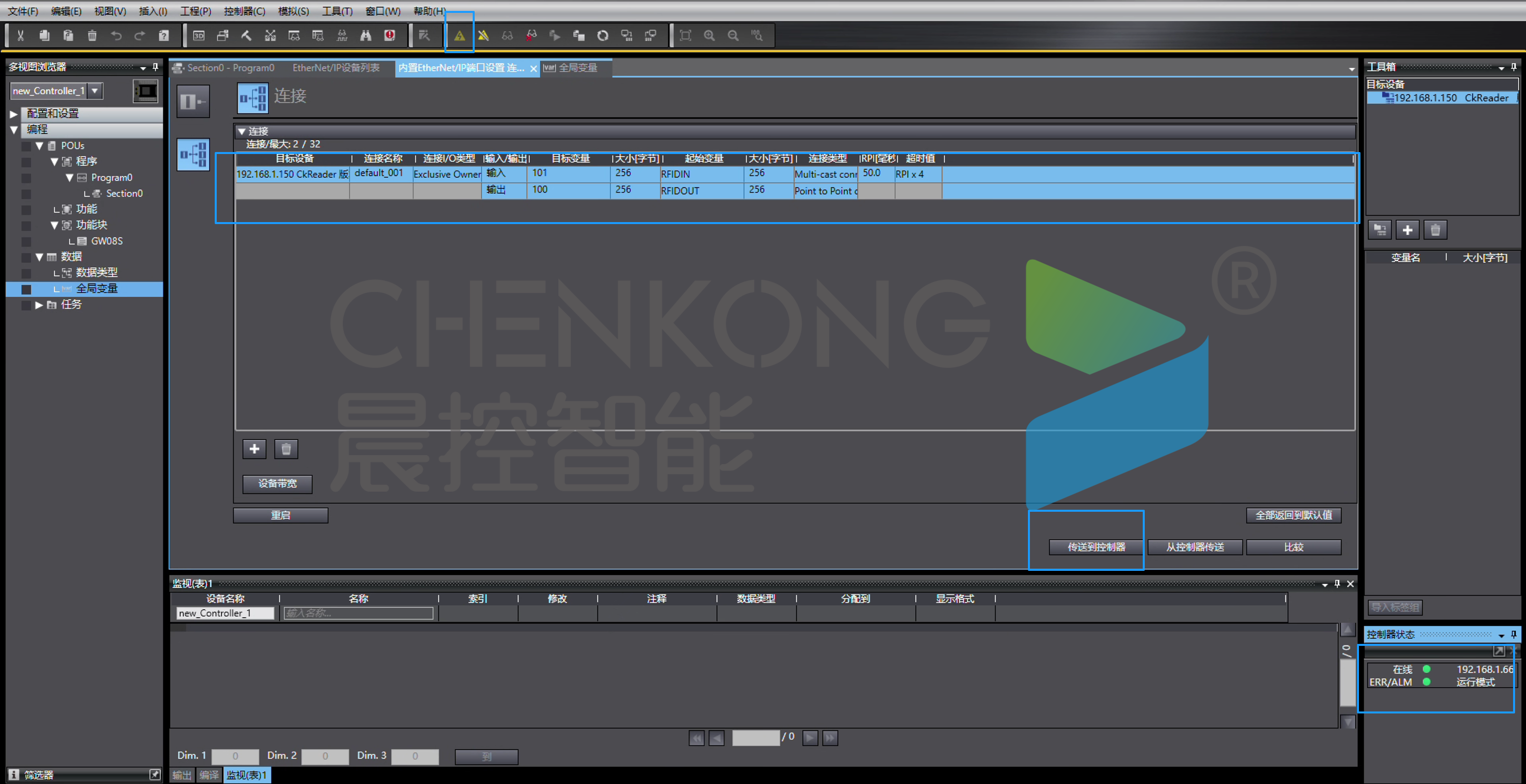The width and height of the screenshot is (1526, 784).
Task: Click the Cut scissors toolbar icon
Action: pos(20,36)
